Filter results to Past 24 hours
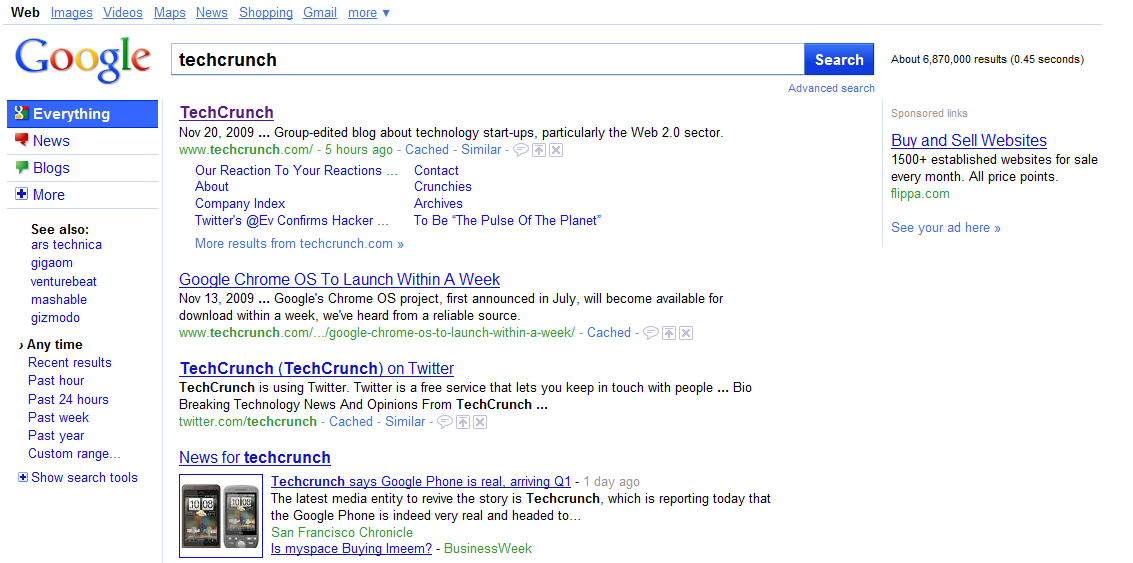Viewport: 1133px width, 563px height. 68,399
